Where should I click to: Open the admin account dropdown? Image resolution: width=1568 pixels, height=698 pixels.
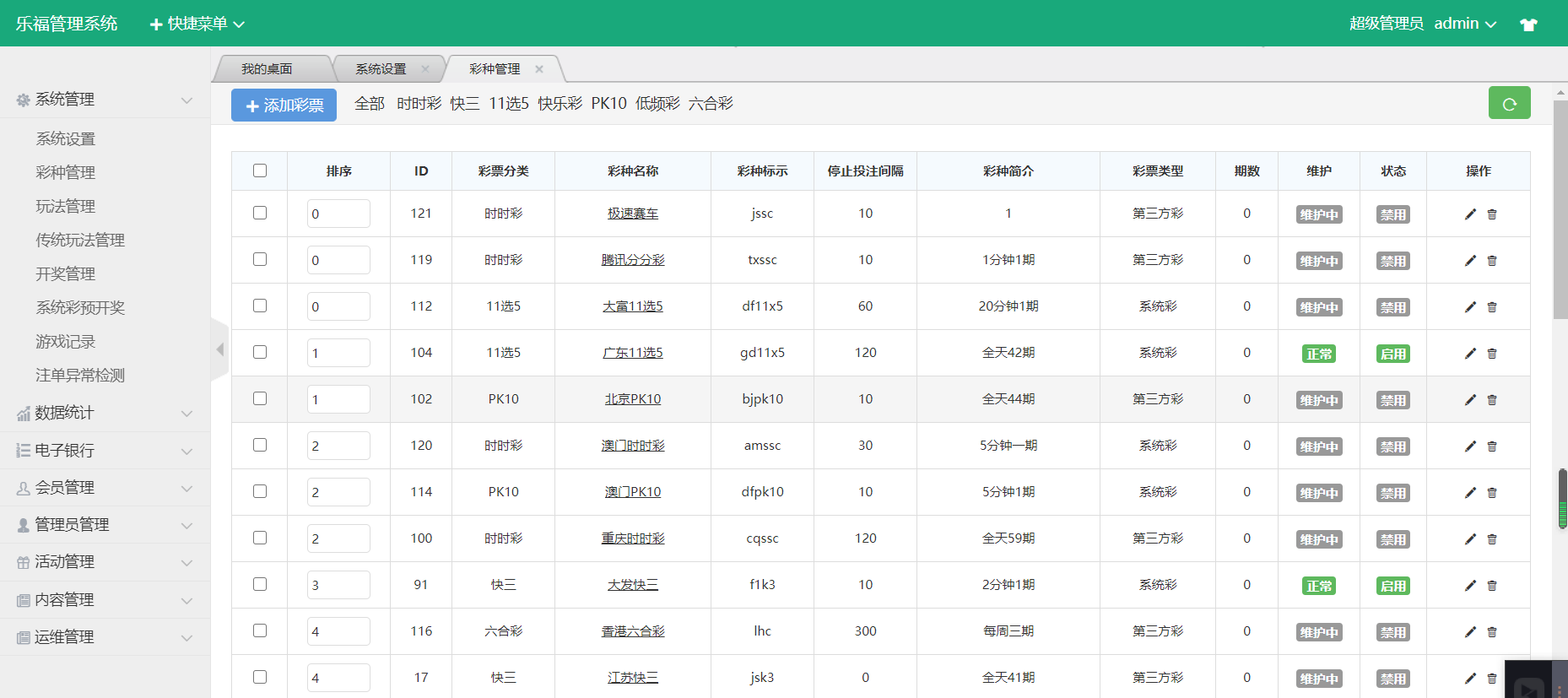point(1465,24)
